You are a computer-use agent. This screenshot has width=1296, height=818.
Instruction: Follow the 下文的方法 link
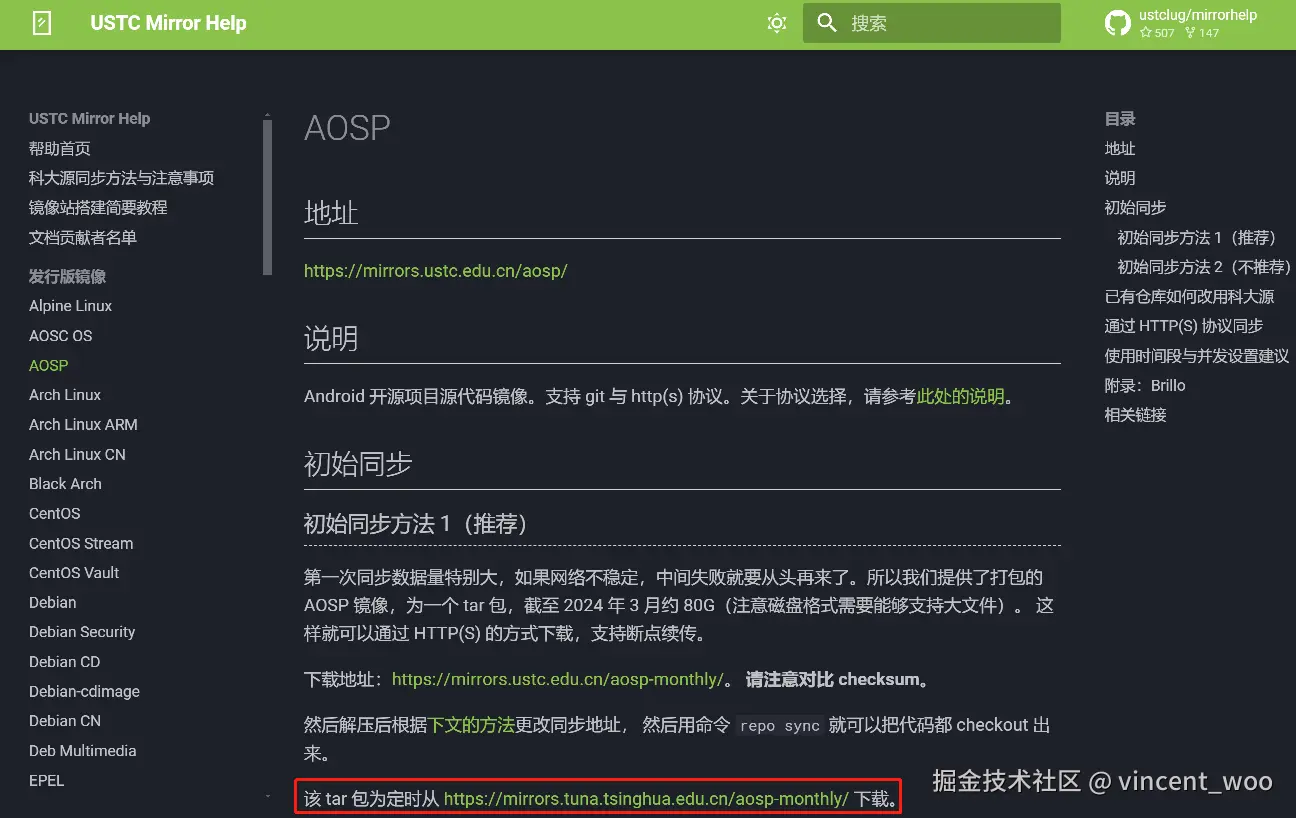[x=471, y=725]
